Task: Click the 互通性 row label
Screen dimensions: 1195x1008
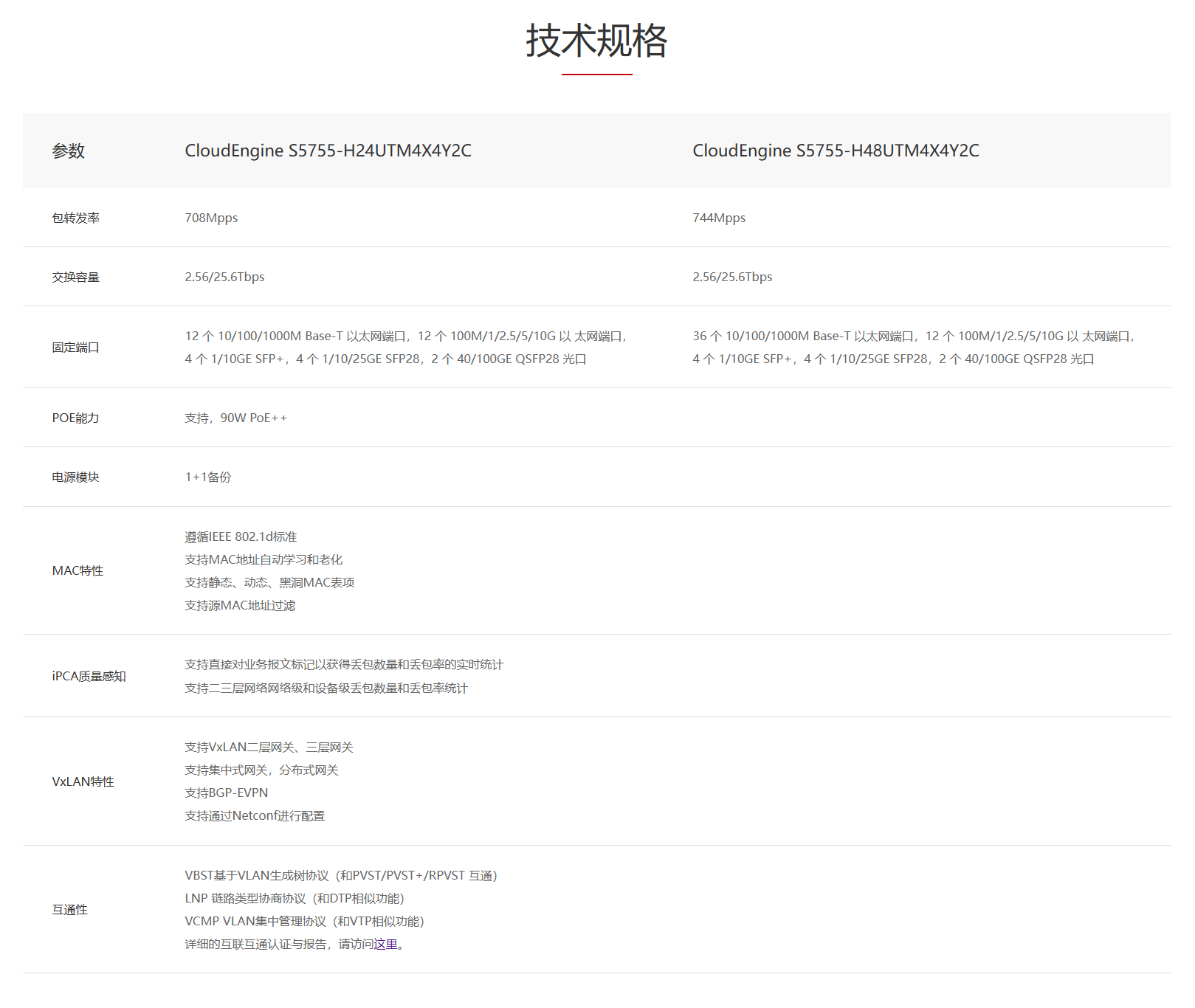Action: tap(69, 910)
